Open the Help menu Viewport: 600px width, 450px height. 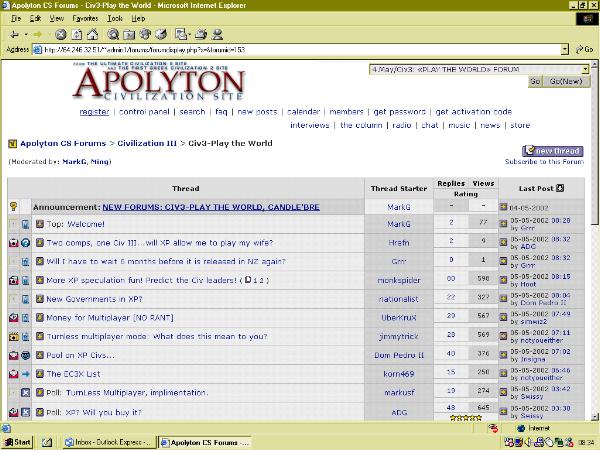point(138,18)
